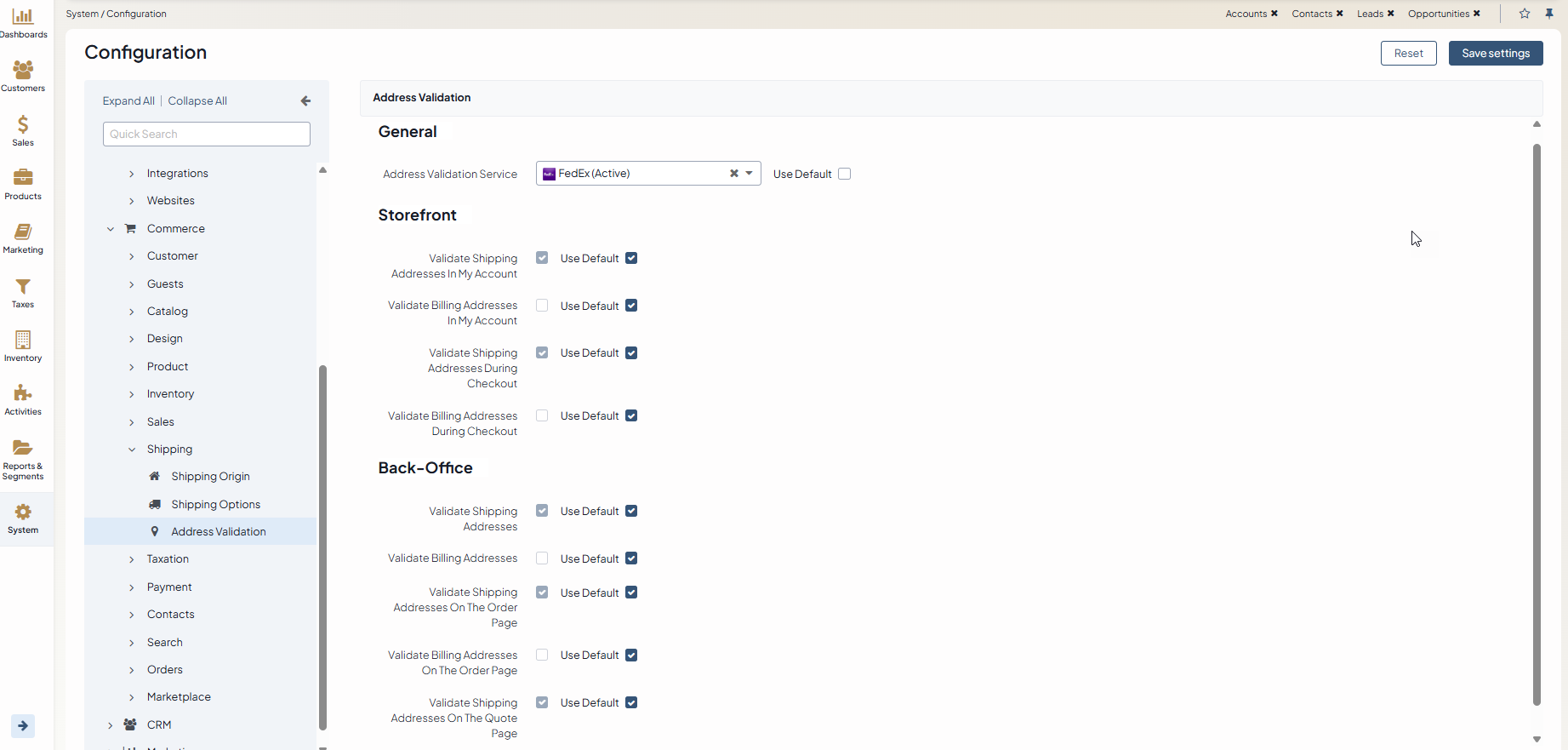This screenshot has height=750, width=1568.
Task: Open the Inventory building icon
Action: [23, 341]
